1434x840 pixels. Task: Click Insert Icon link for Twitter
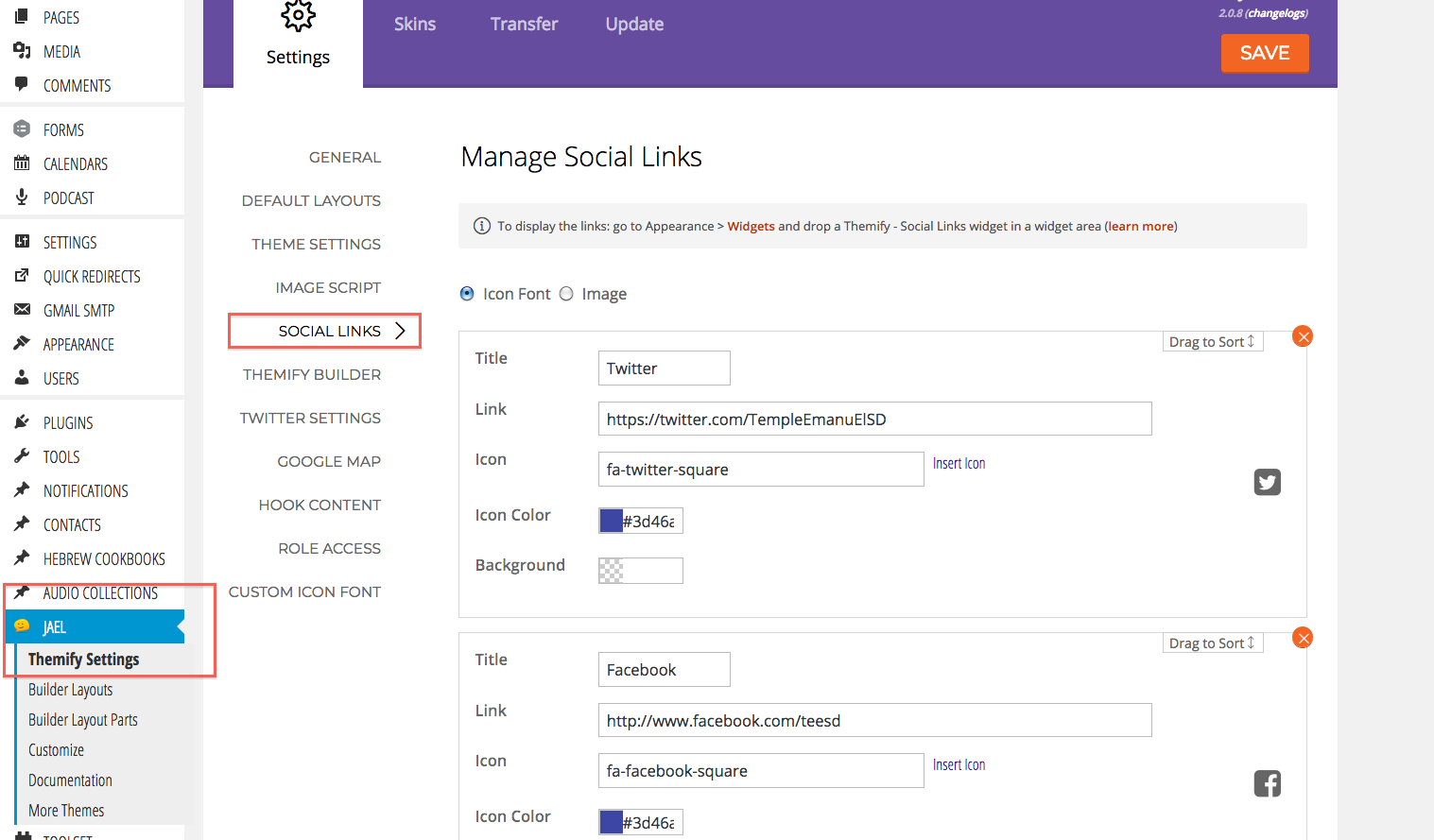point(959,463)
